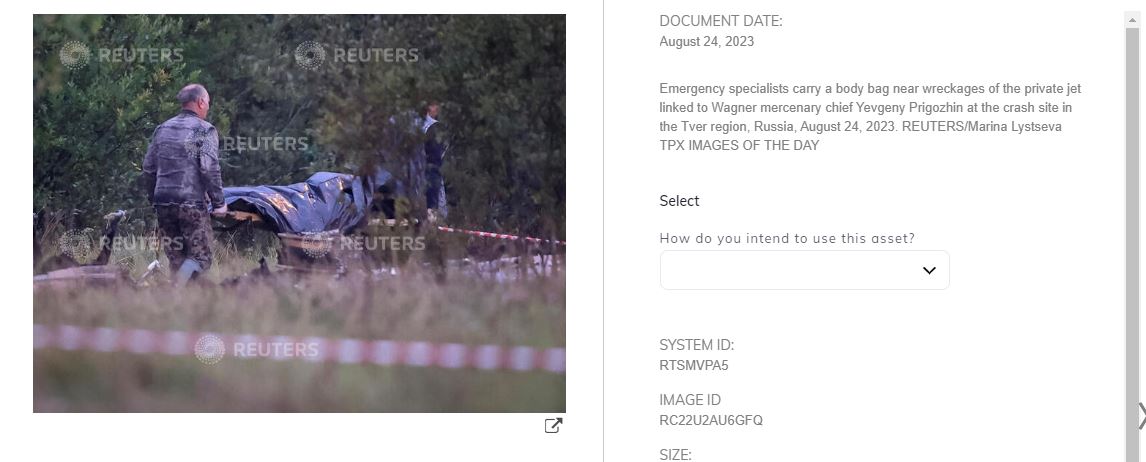The height and width of the screenshot is (462, 1146).
Task: Click the dropdown chevron arrow icon
Action: (x=929, y=270)
